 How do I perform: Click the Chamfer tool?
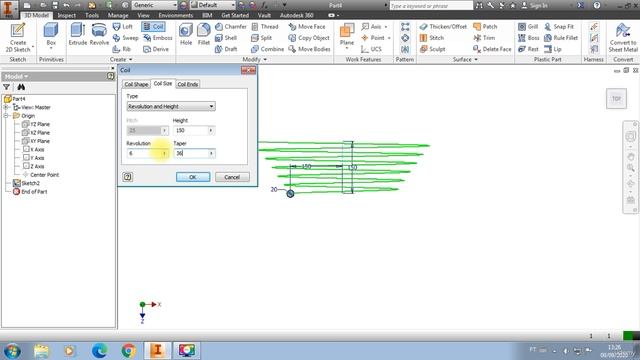click(231, 27)
